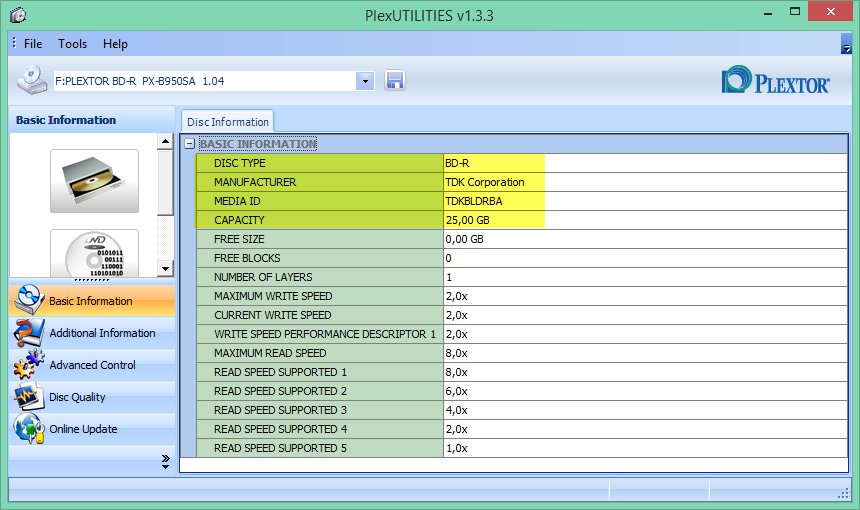Select the READ SPEED SUPPORTED 2 row label
Viewport: 860px width, 510px height.
[280, 392]
